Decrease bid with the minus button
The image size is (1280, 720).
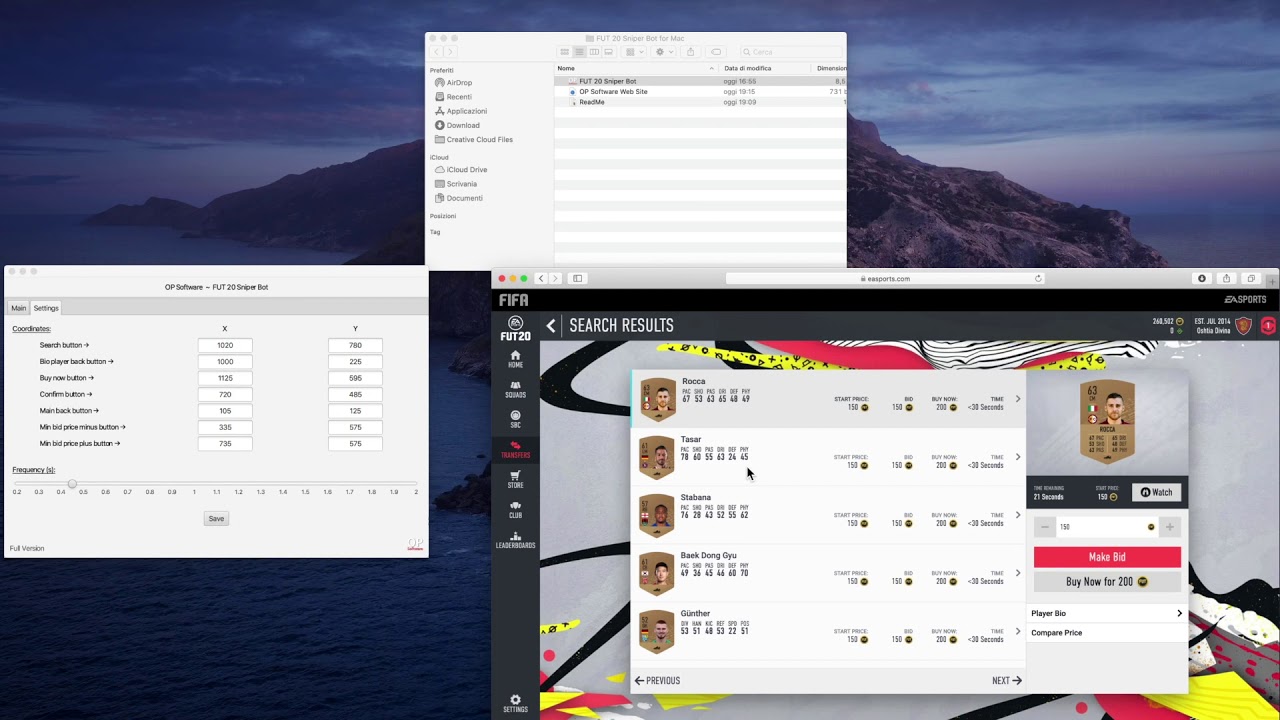(x=1045, y=527)
